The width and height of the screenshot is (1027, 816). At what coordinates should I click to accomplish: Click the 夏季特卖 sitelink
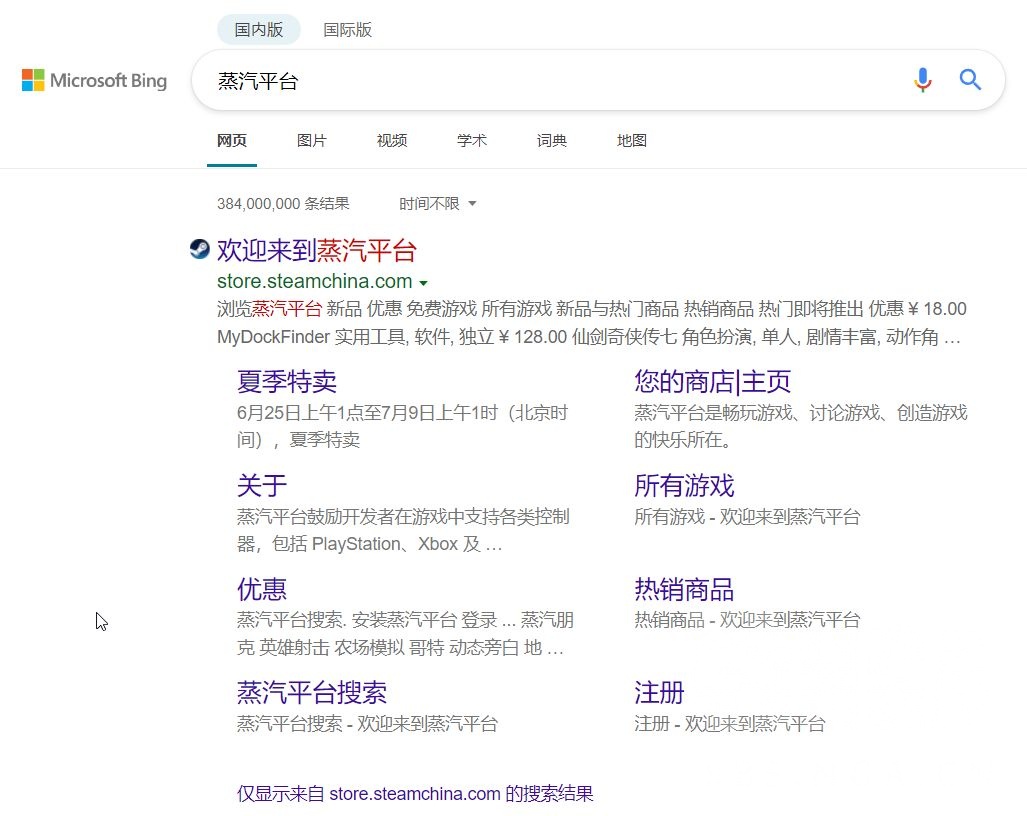click(x=286, y=381)
